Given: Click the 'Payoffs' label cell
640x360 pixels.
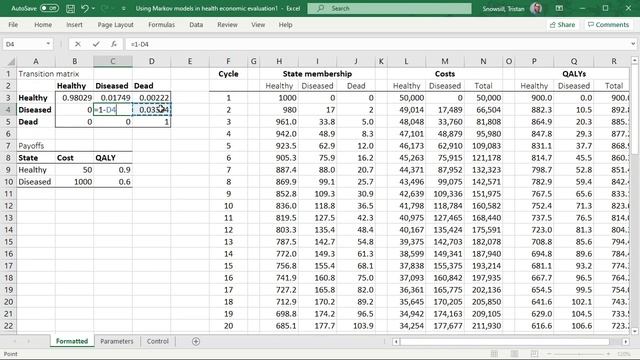Looking at the screenshot, I should coord(36,146).
